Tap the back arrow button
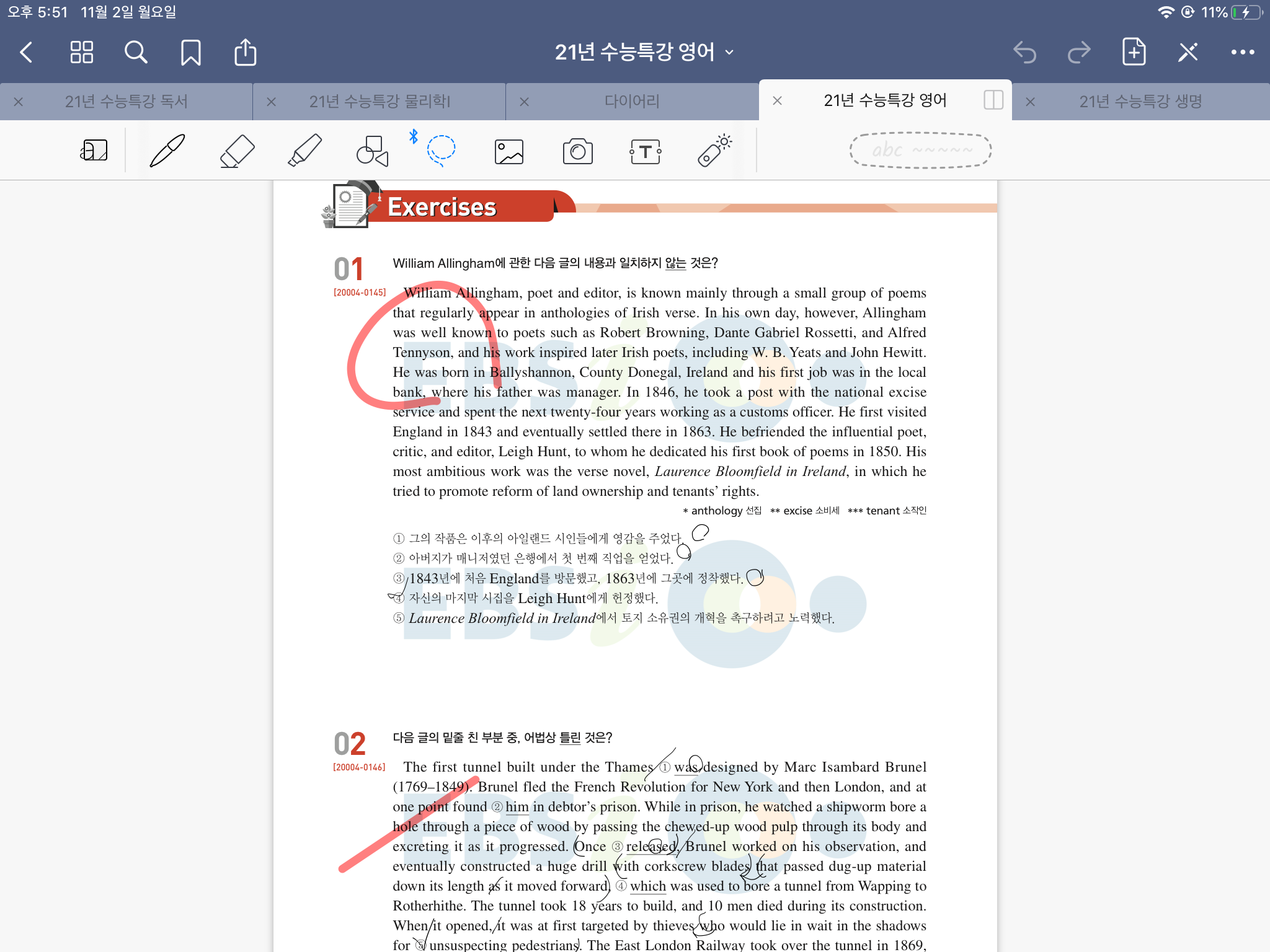This screenshot has width=1270, height=952. point(27,52)
